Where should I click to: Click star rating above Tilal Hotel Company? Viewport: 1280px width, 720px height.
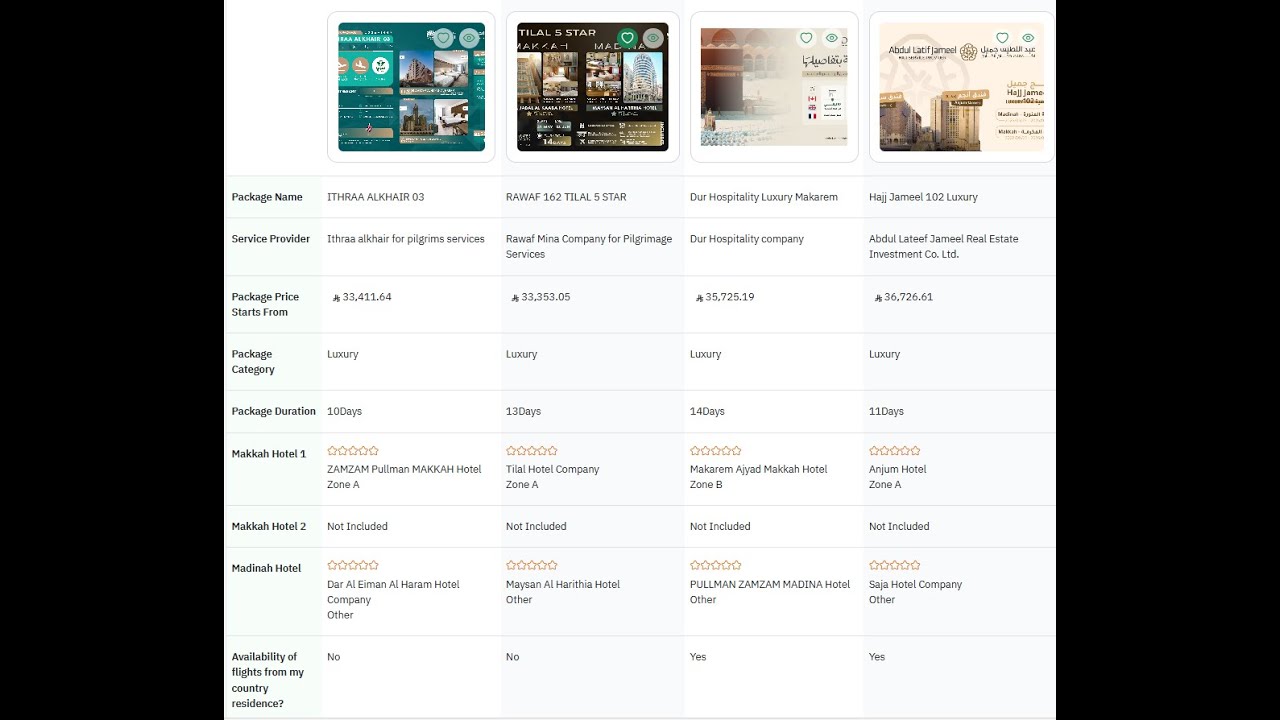tap(532, 451)
